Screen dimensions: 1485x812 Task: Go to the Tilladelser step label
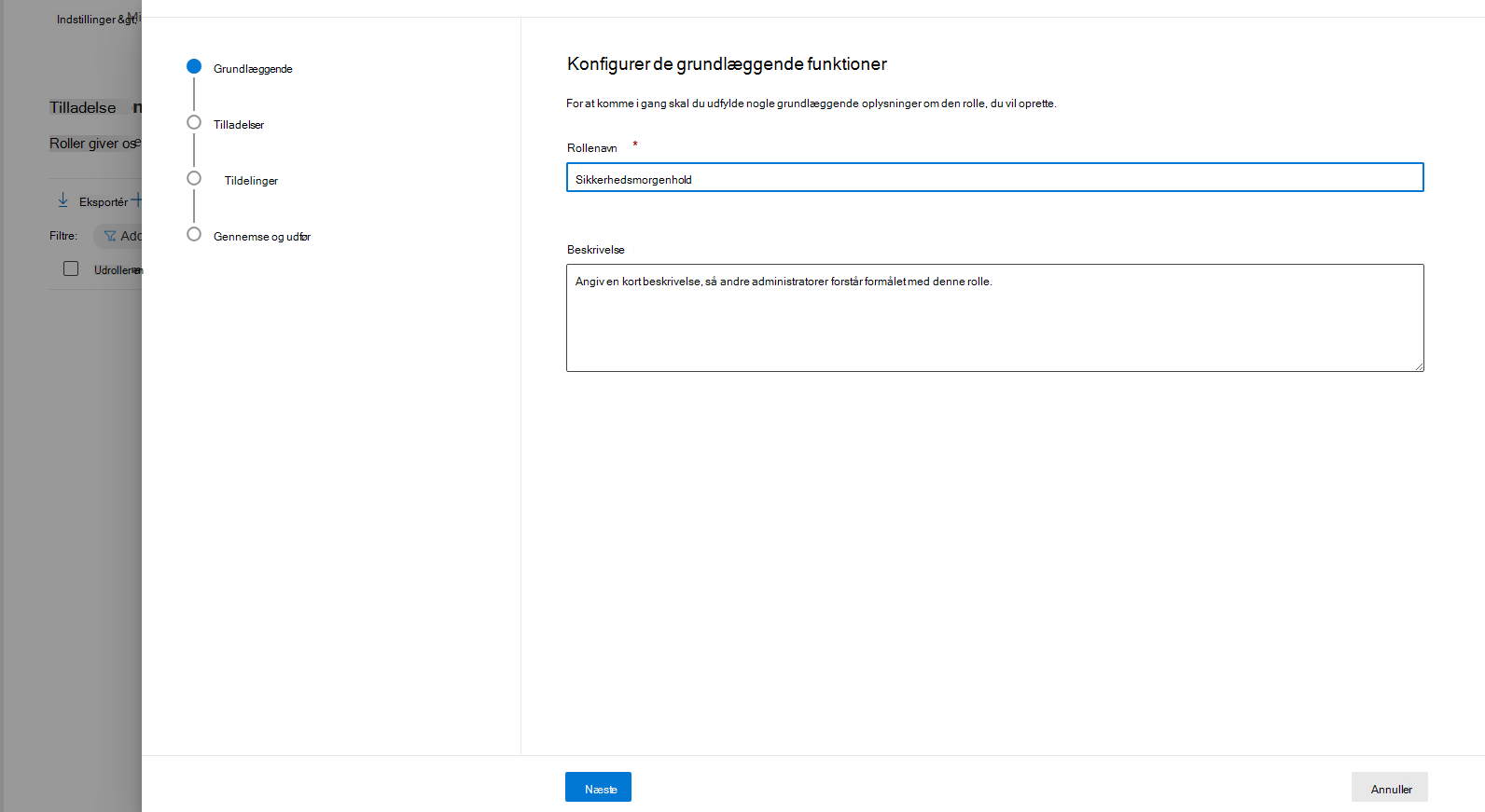pyautogui.click(x=239, y=125)
